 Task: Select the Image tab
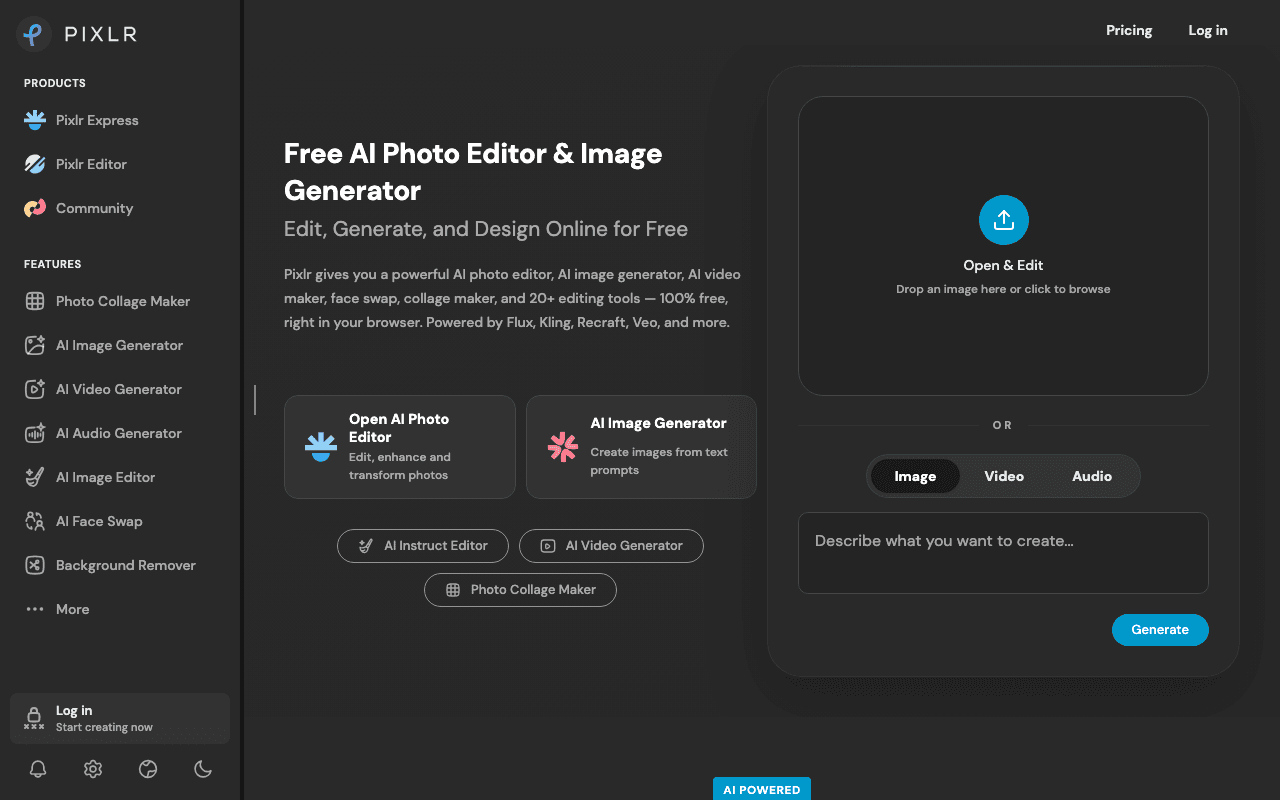coord(915,476)
